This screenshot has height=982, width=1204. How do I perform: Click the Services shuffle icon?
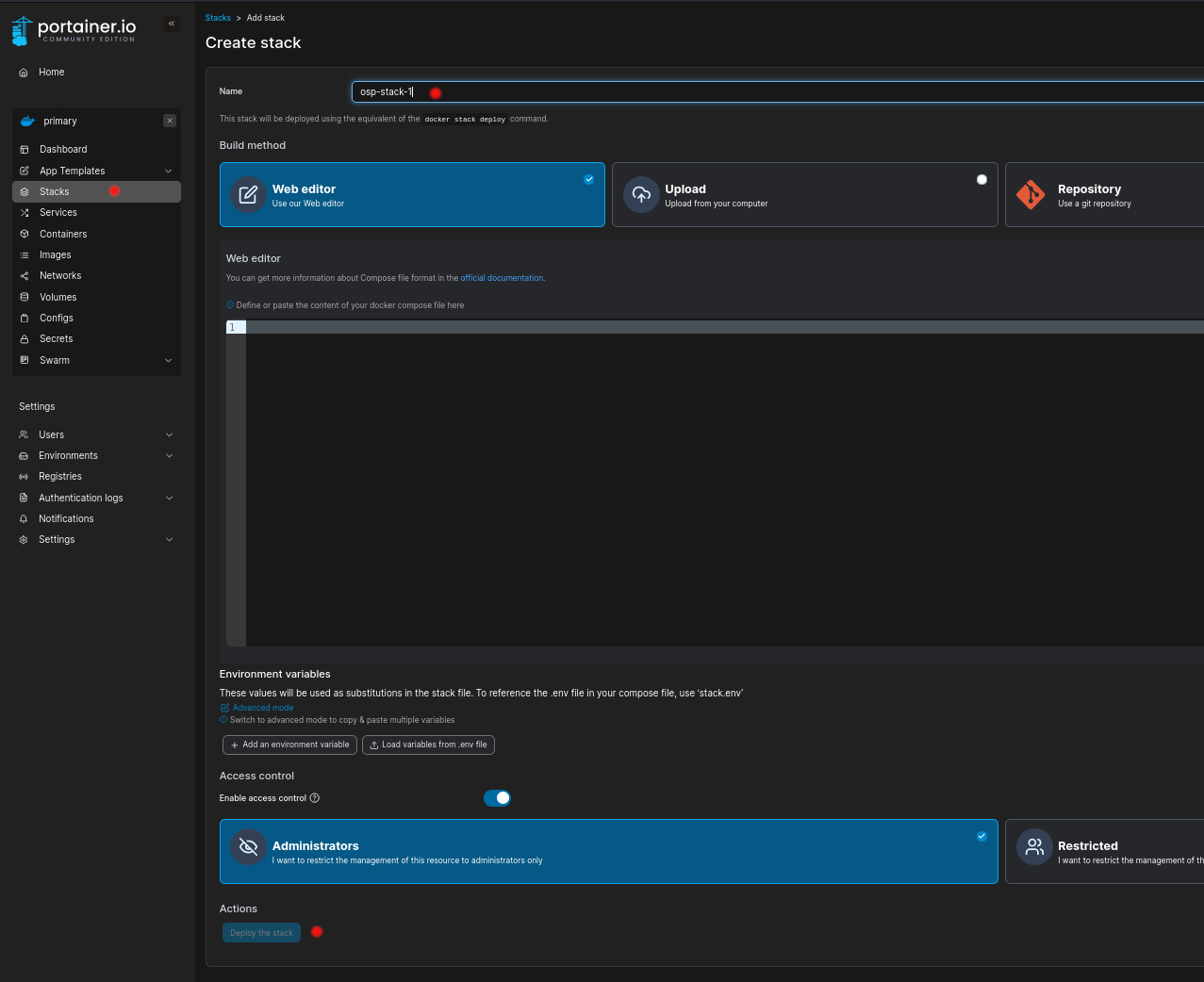click(25, 213)
